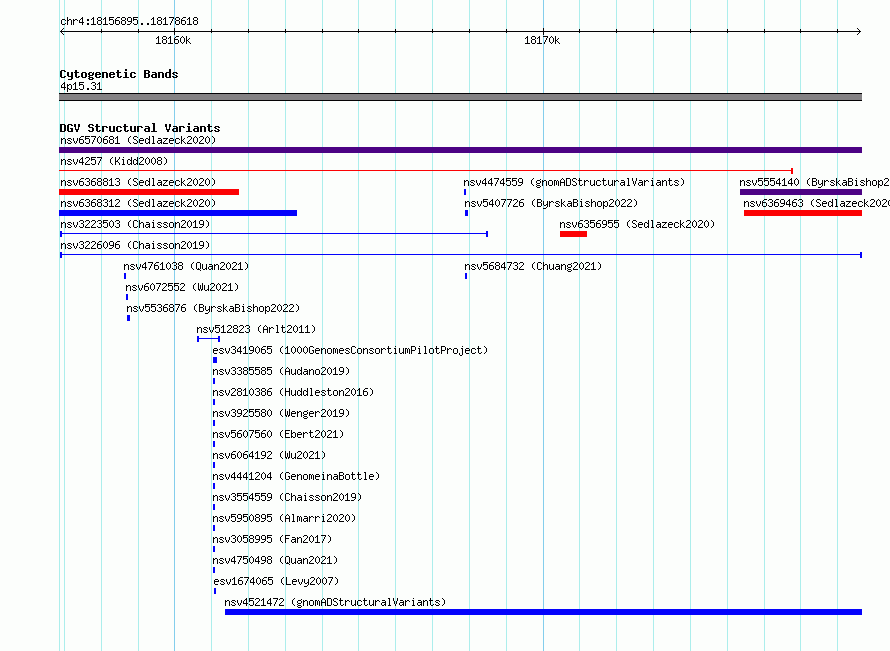Open nsv512823 (Arlt2011) variant label
Screen dimensions: 890x651
[x=256, y=329]
